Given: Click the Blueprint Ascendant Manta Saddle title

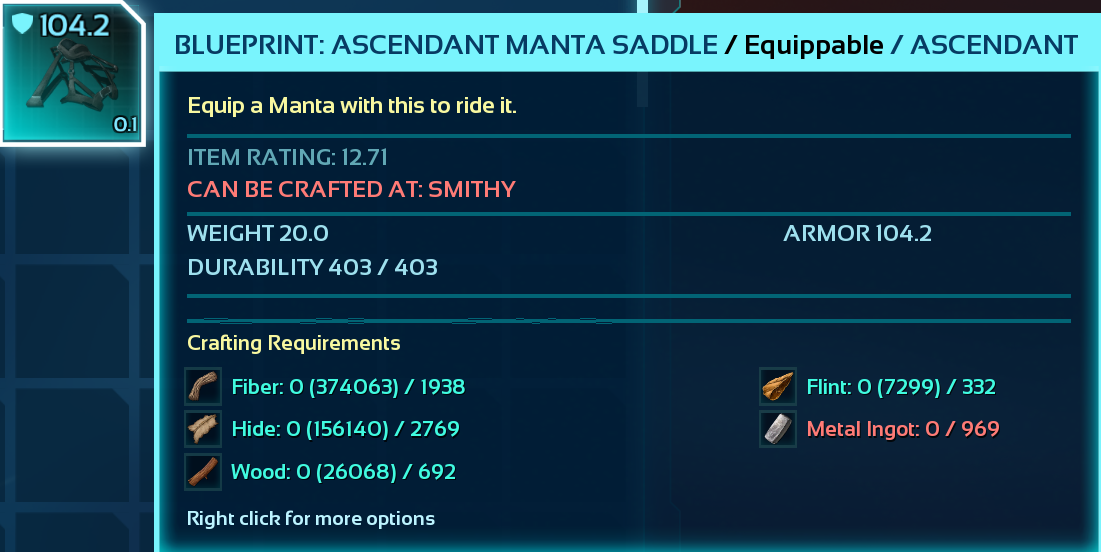Looking at the screenshot, I should click(x=446, y=46).
